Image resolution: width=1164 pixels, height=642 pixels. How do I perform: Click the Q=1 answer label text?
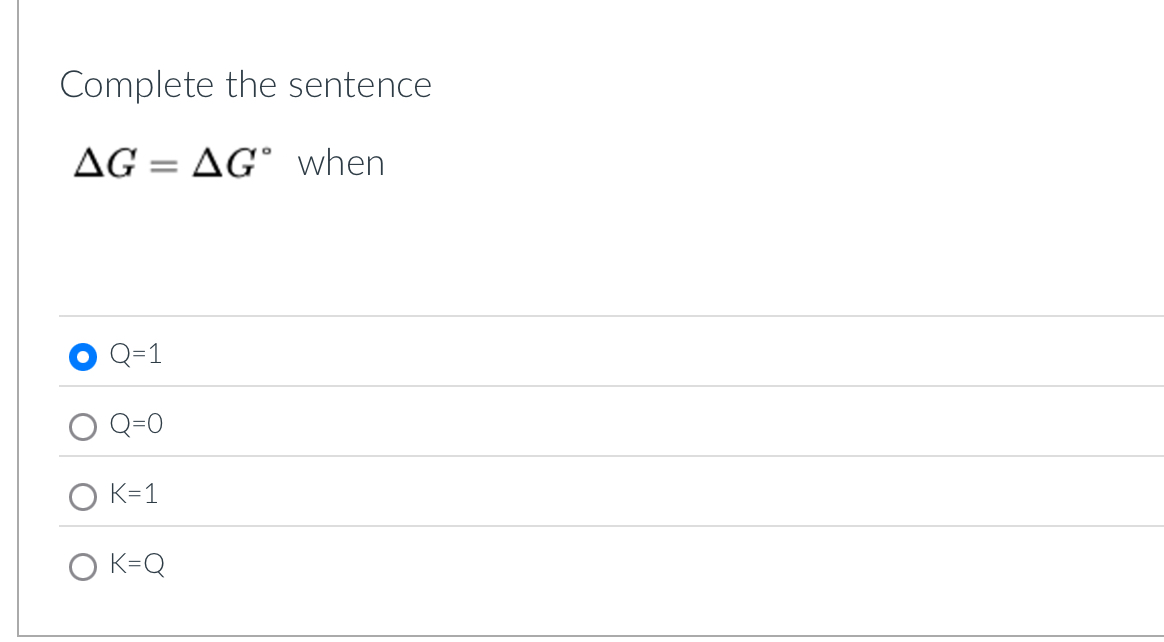(135, 353)
